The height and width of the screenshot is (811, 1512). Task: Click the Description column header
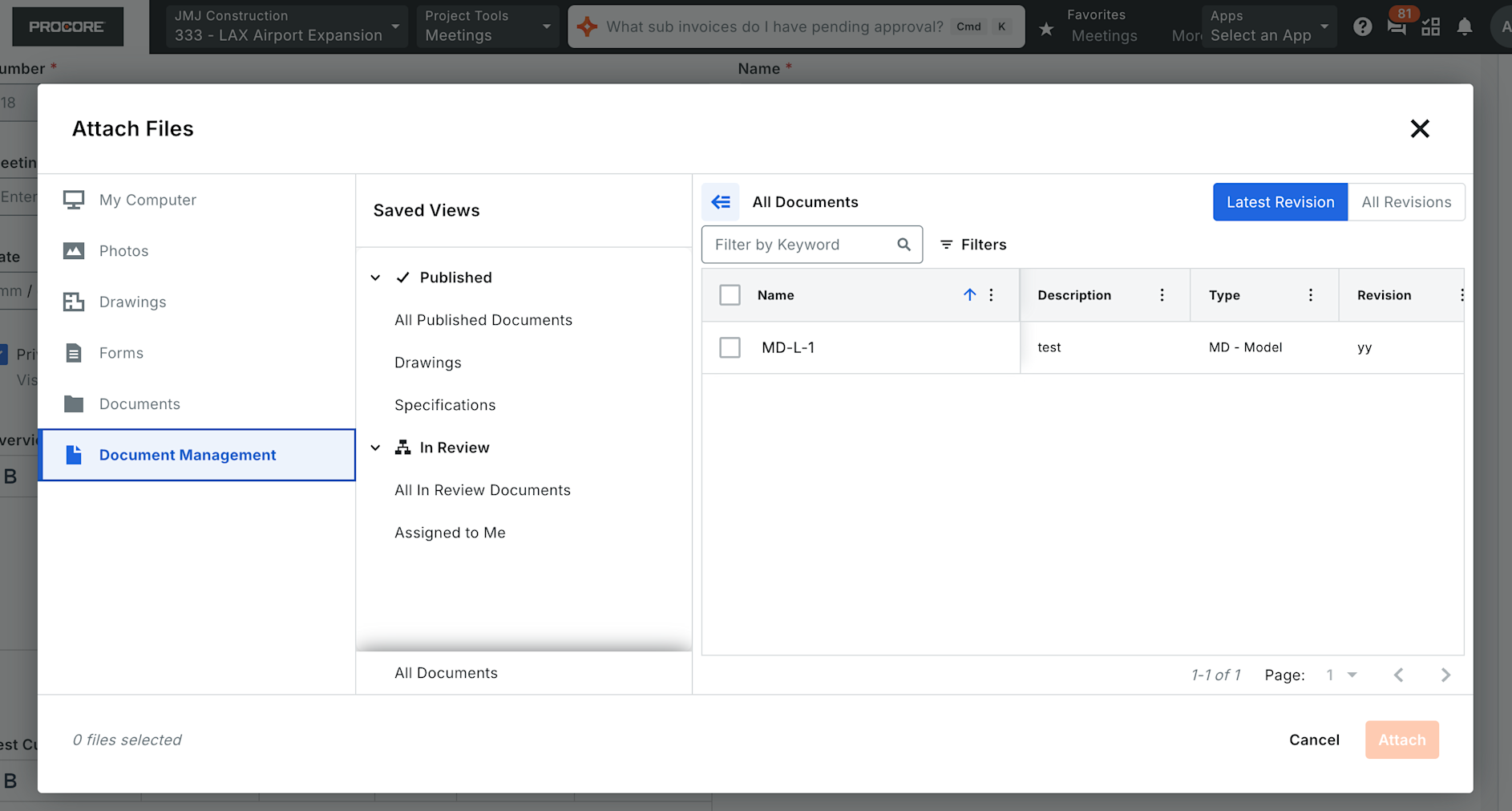click(x=1074, y=295)
